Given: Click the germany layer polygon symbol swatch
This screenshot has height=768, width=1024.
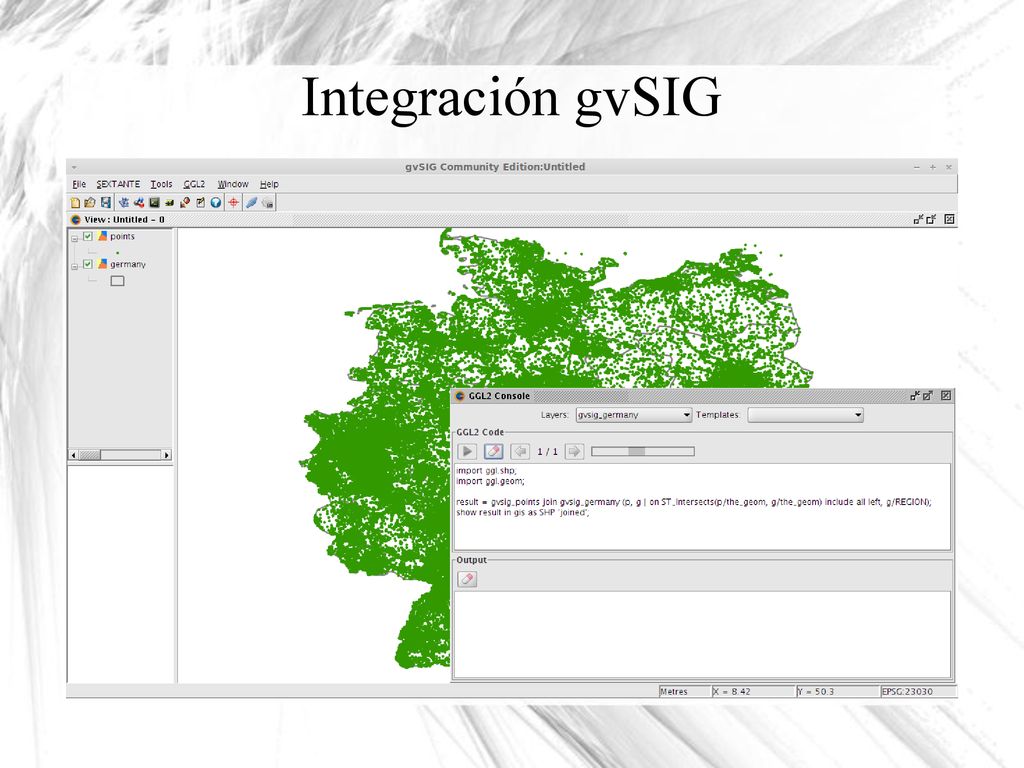Looking at the screenshot, I should (x=118, y=281).
